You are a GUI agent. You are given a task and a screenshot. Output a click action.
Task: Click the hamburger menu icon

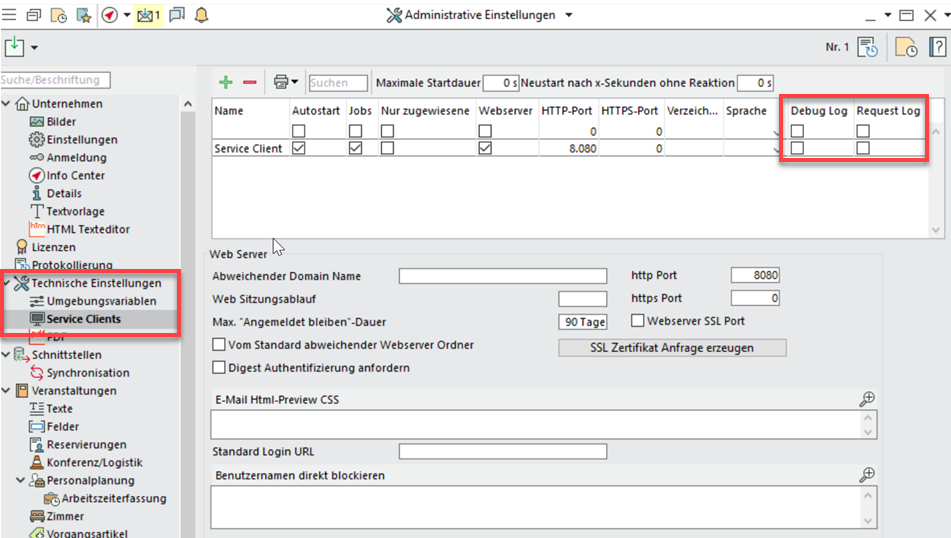[x=10, y=15]
